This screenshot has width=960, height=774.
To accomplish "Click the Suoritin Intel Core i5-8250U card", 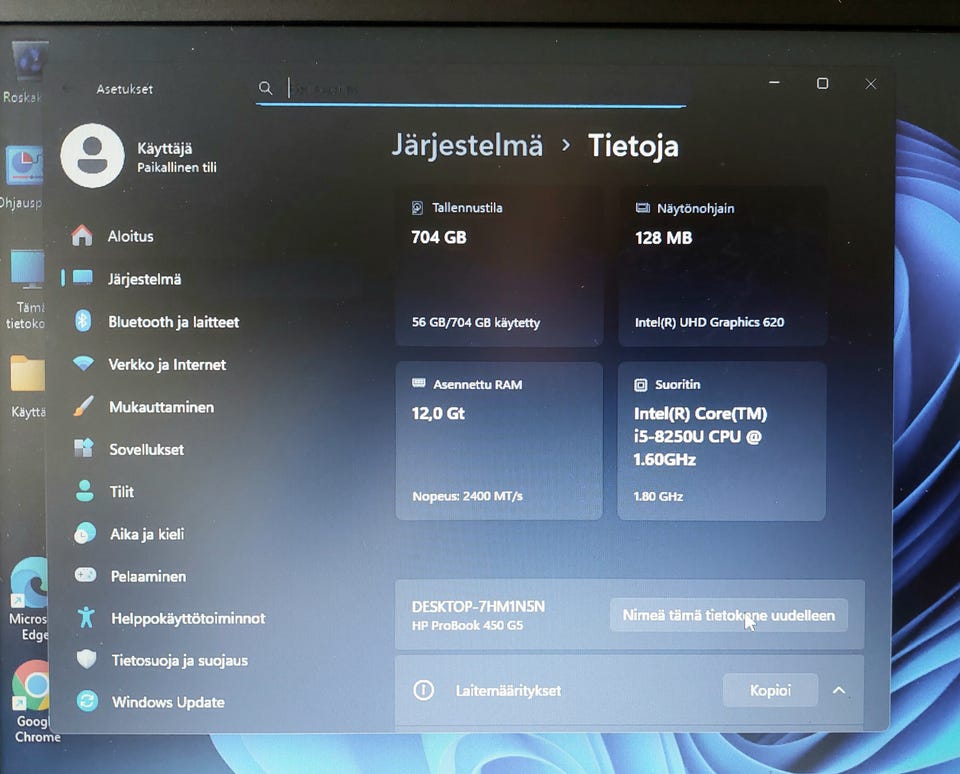I will (722, 441).
